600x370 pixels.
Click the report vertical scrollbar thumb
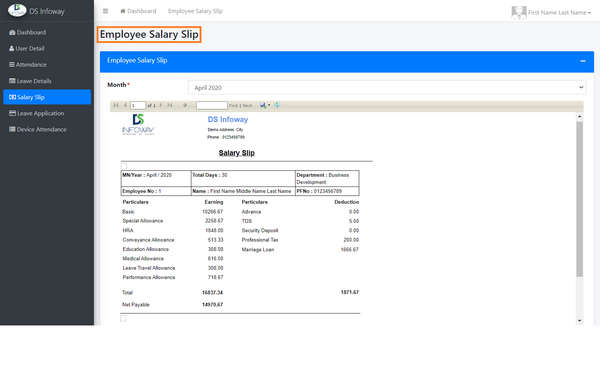(580, 199)
